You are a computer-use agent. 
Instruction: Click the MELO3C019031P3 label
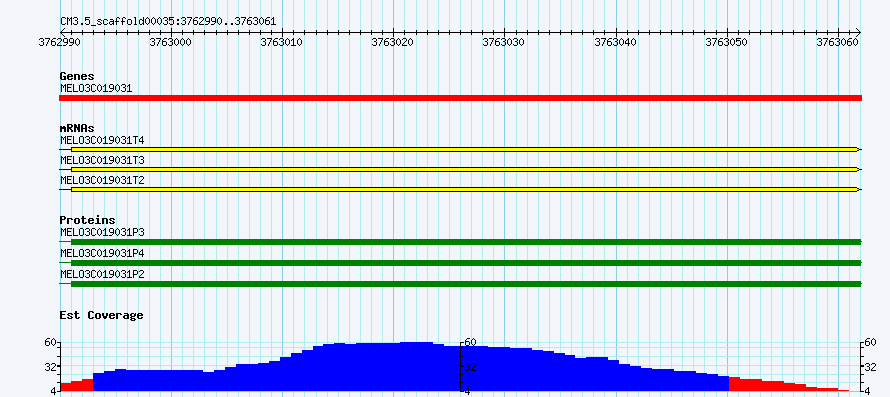point(102,232)
